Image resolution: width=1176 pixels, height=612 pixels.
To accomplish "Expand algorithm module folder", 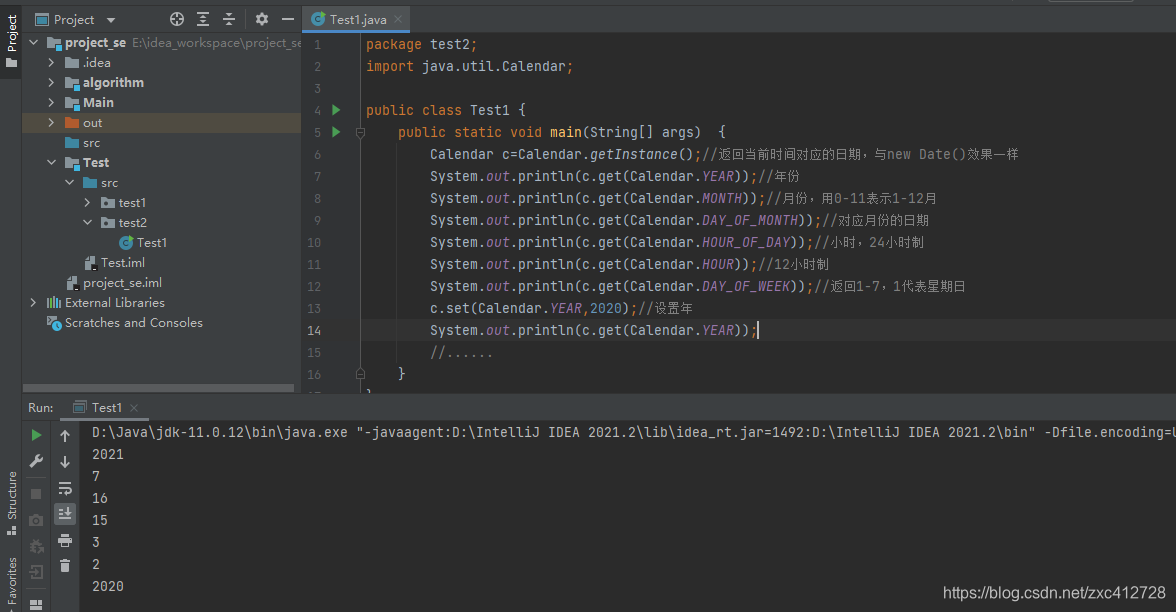I will (x=51, y=82).
